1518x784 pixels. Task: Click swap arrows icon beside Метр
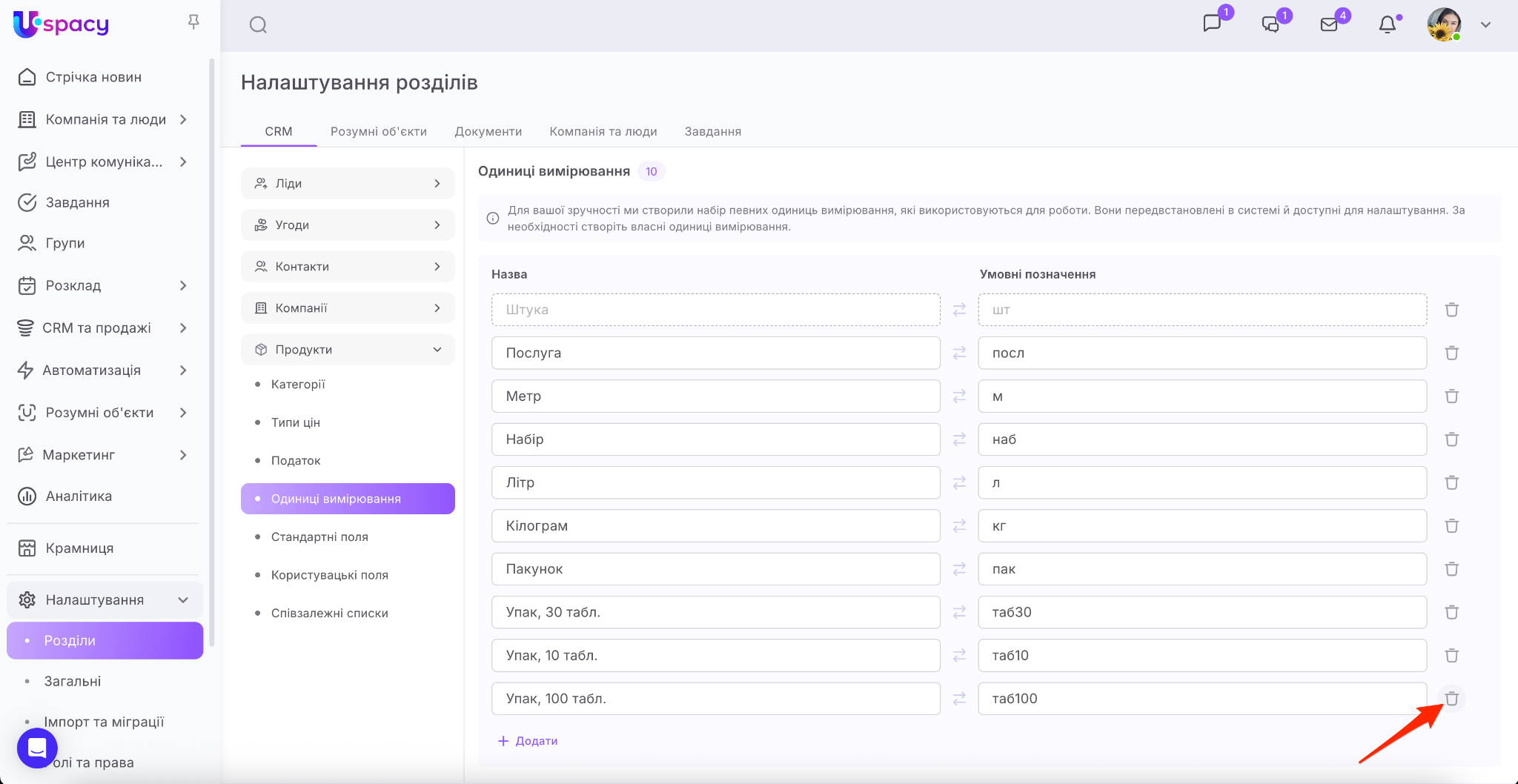pyautogui.click(x=959, y=396)
